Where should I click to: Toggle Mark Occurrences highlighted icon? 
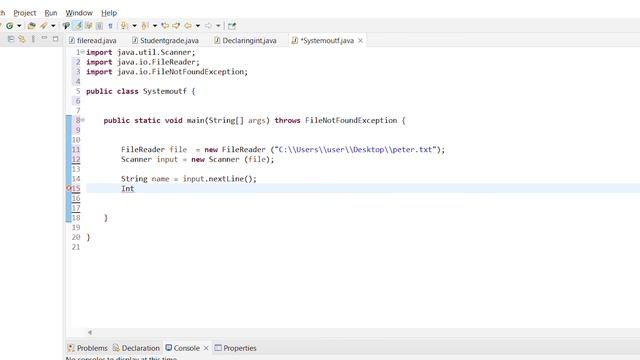tap(78, 26)
